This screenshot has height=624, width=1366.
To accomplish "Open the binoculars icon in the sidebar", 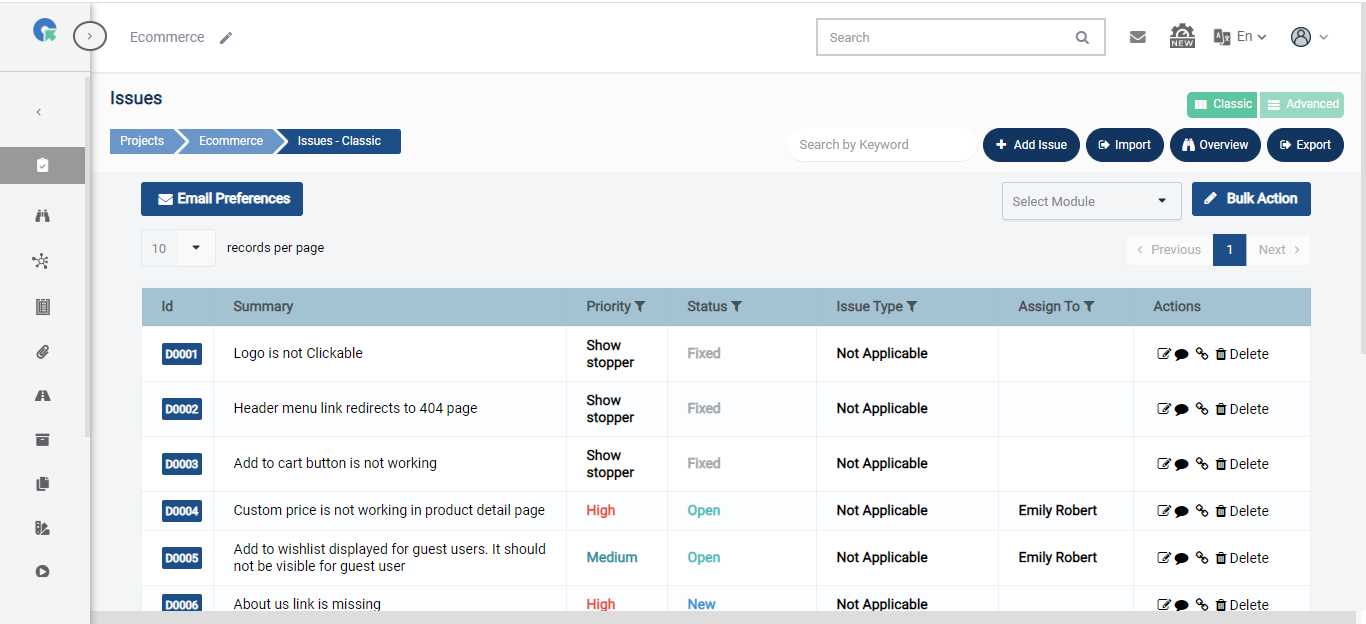I will point(42,216).
